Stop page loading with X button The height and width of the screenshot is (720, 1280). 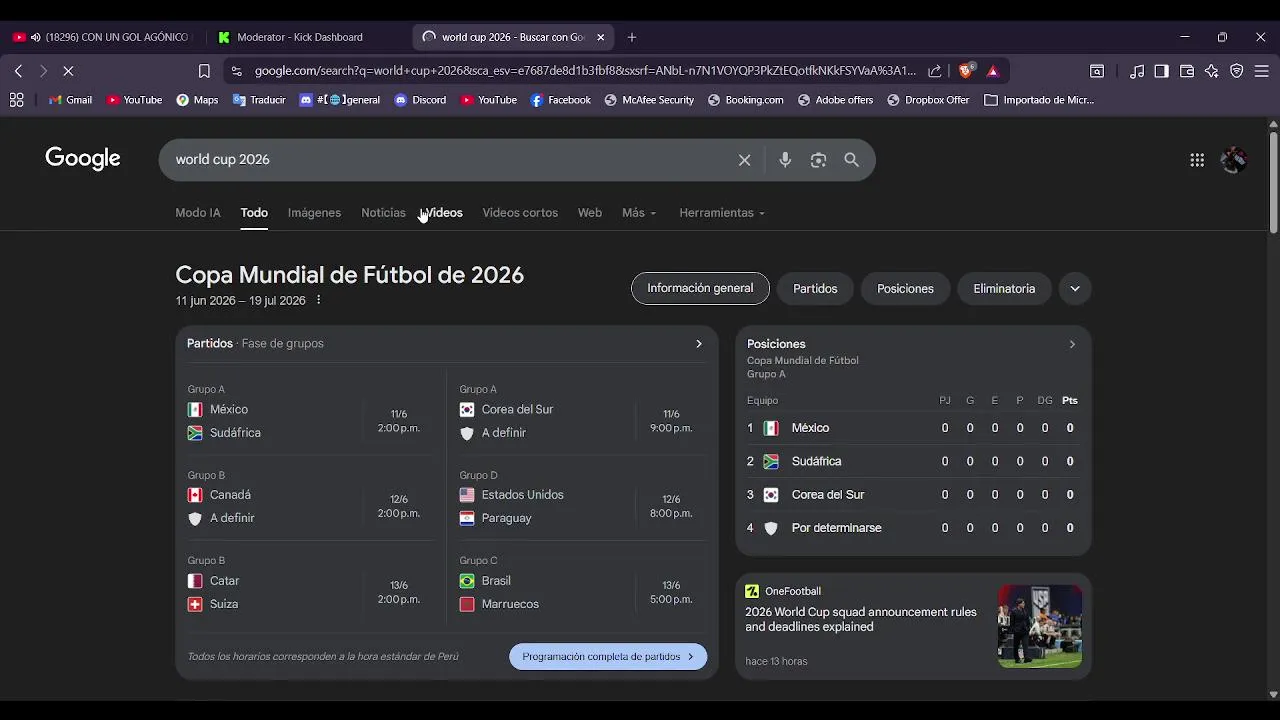68,71
